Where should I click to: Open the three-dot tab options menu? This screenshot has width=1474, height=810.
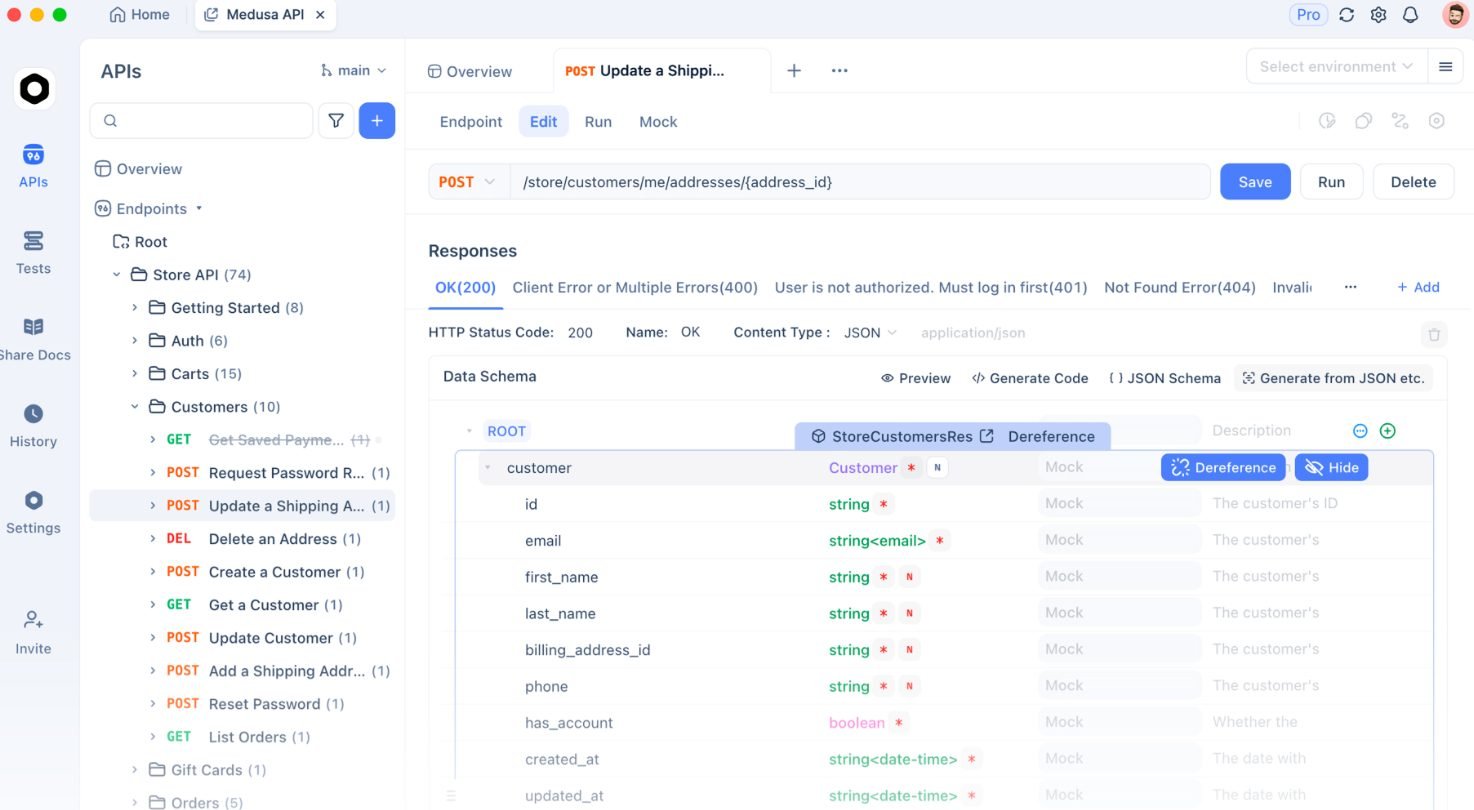point(840,70)
